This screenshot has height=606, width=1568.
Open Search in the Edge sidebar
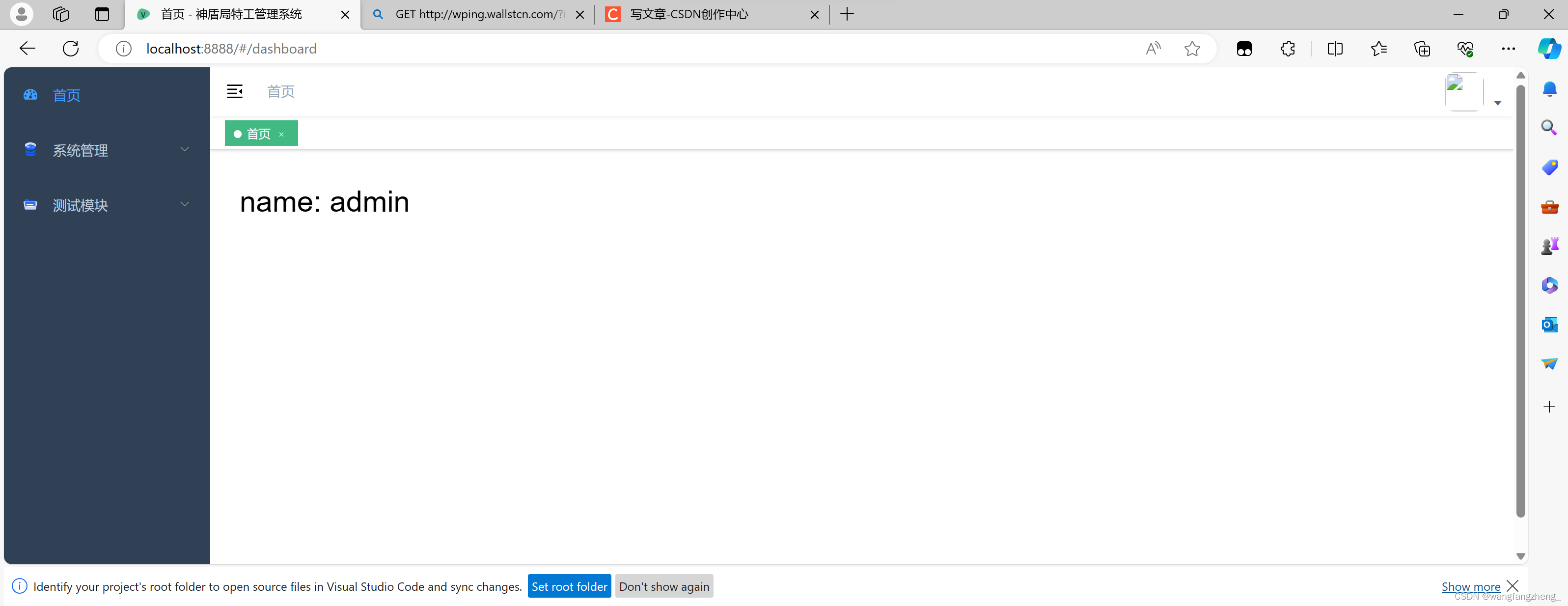(1550, 128)
